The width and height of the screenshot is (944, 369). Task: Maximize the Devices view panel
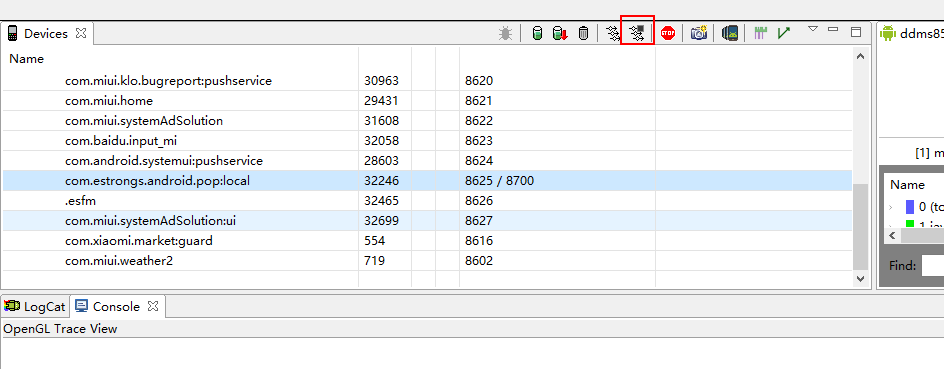pos(856,32)
